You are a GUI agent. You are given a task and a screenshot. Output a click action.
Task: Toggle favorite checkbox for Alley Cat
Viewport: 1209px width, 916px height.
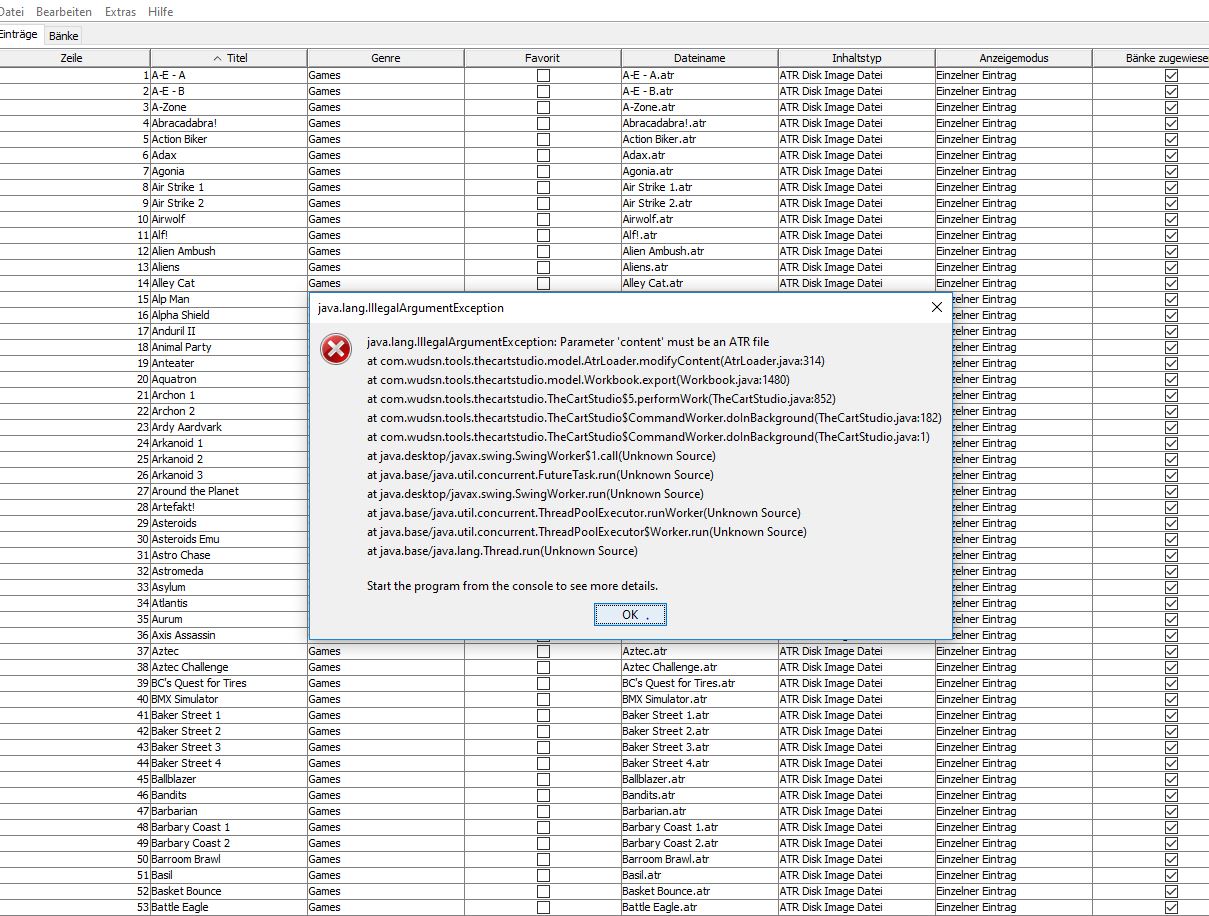pos(543,283)
